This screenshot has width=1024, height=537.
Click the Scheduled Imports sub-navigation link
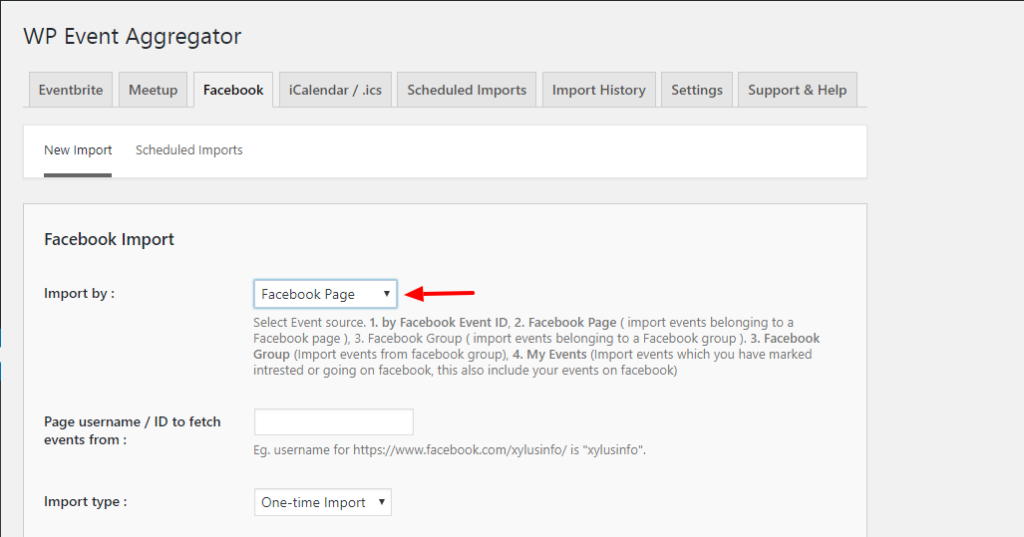pos(189,150)
